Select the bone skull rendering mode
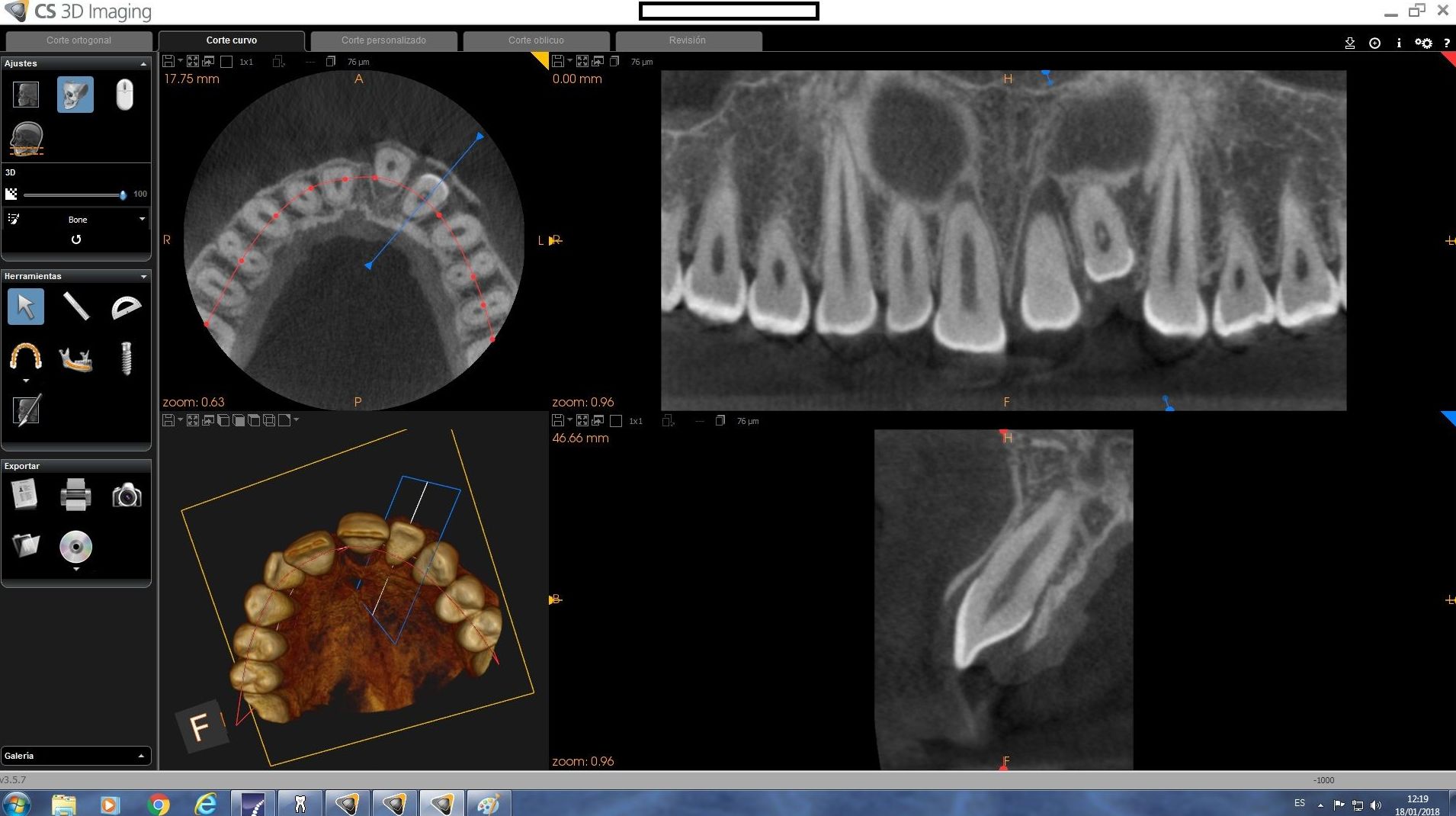The height and width of the screenshot is (816, 1456). click(x=75, y=95)
